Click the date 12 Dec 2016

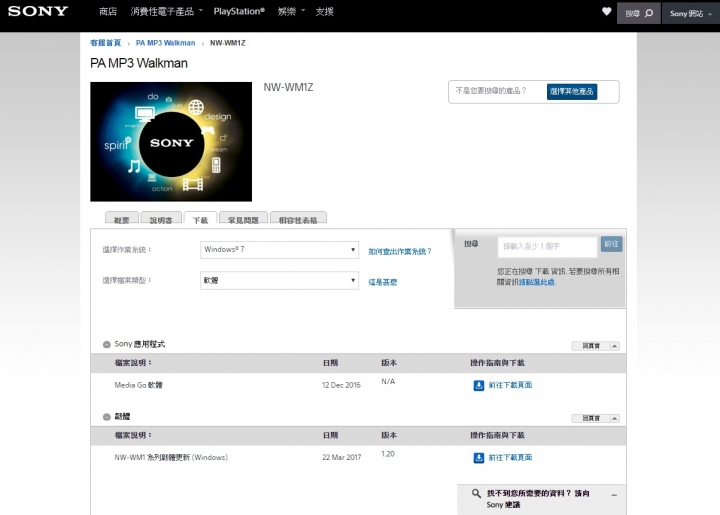click(341, 385)
